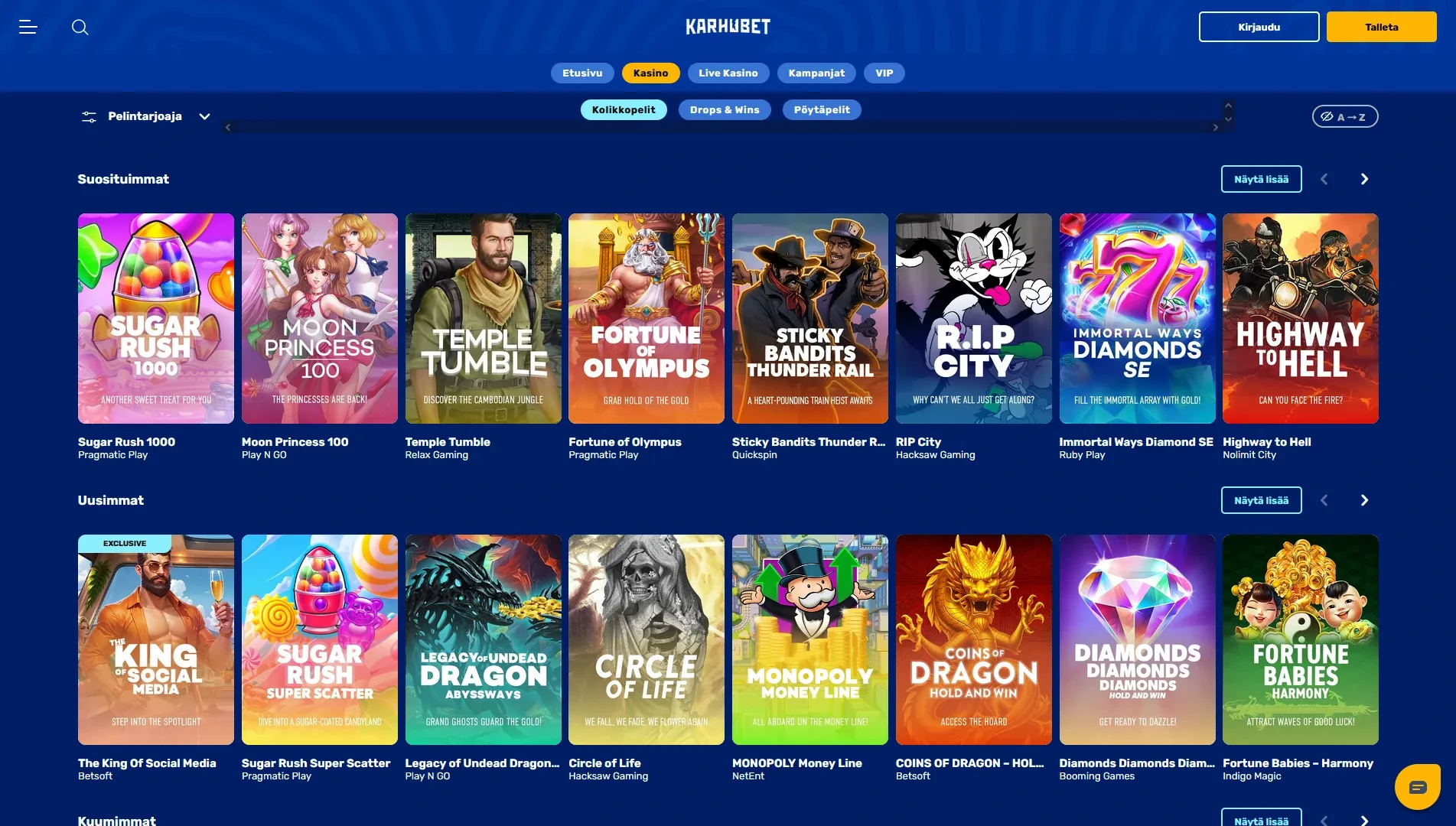Select Pöytäpelit category
Screen dimensions: 1456x826
(822, 109)
